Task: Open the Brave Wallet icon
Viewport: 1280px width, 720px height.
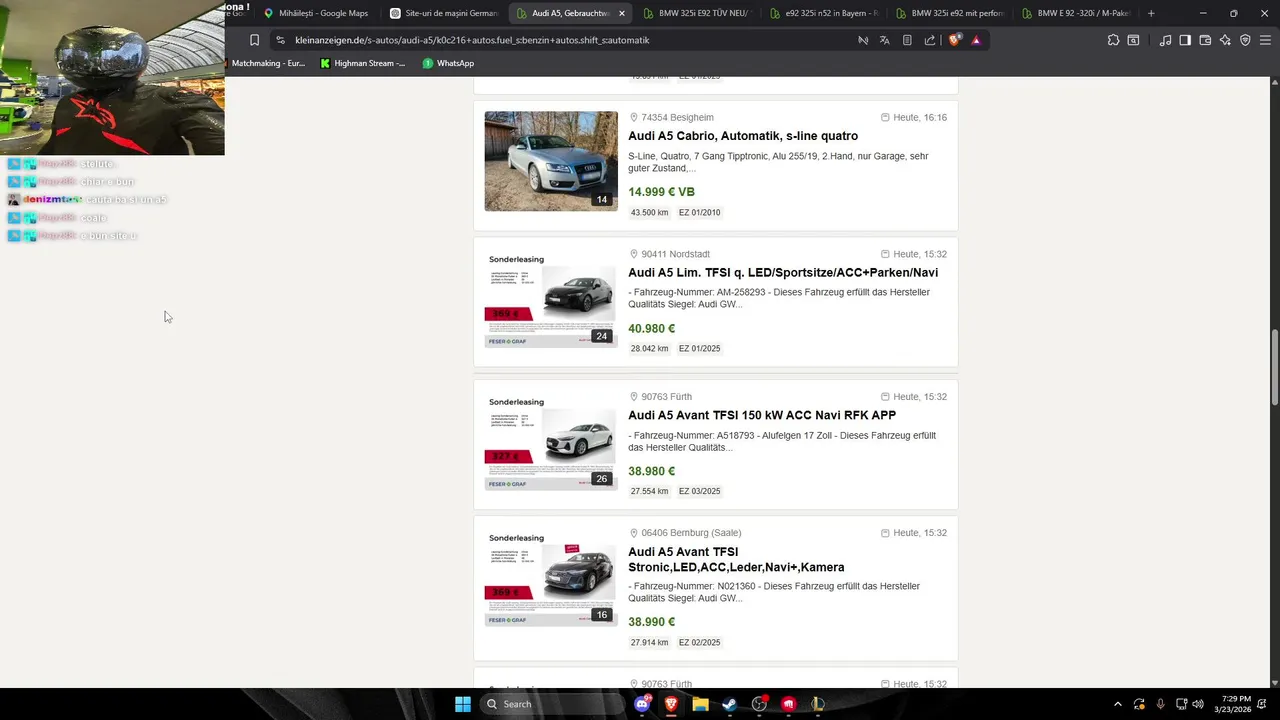Action: (x=1205, y=40)
